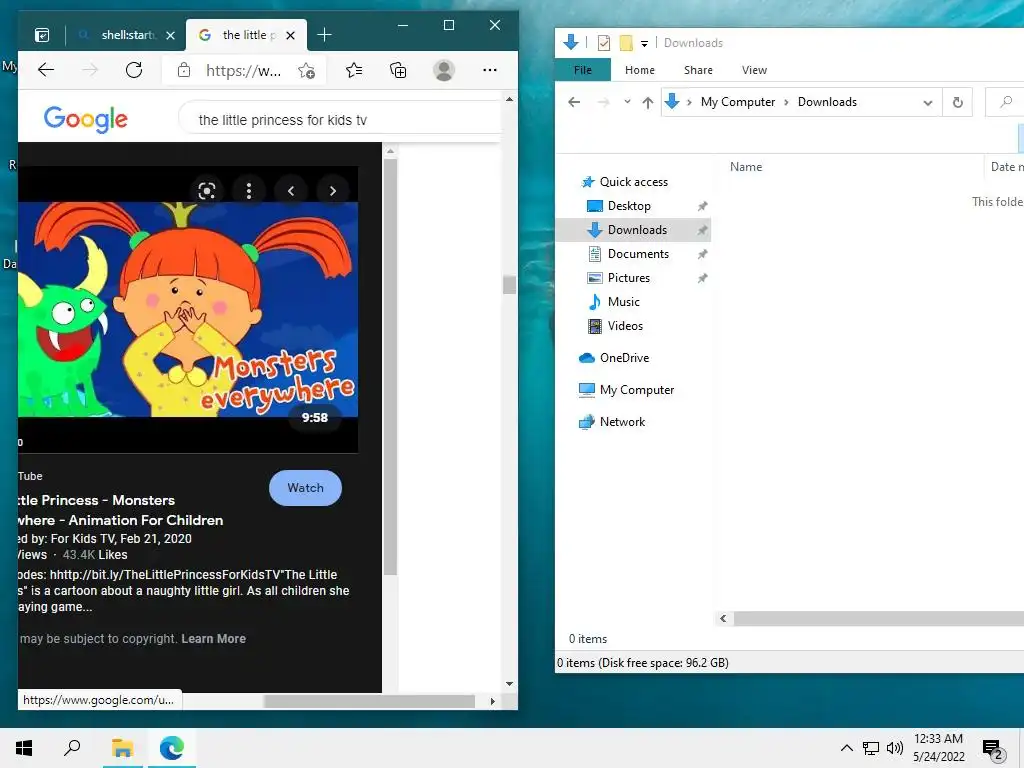This screenshot has width=1024, height=768.
Task: Click the 43.4K Likes text
Action: tap(95, 554)
